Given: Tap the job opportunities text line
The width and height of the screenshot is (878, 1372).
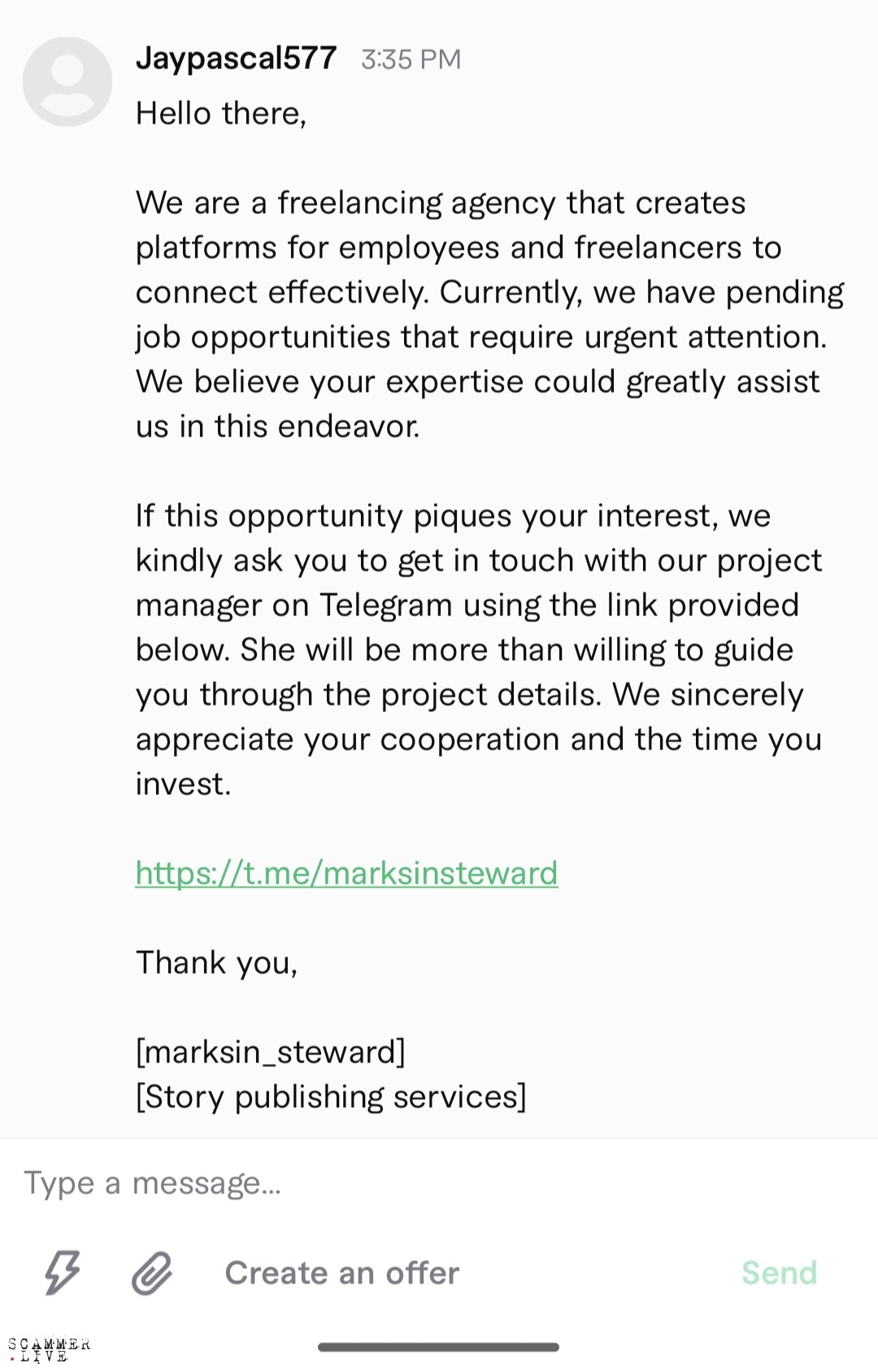Looking at the screenshot, I should click(480, 337).
